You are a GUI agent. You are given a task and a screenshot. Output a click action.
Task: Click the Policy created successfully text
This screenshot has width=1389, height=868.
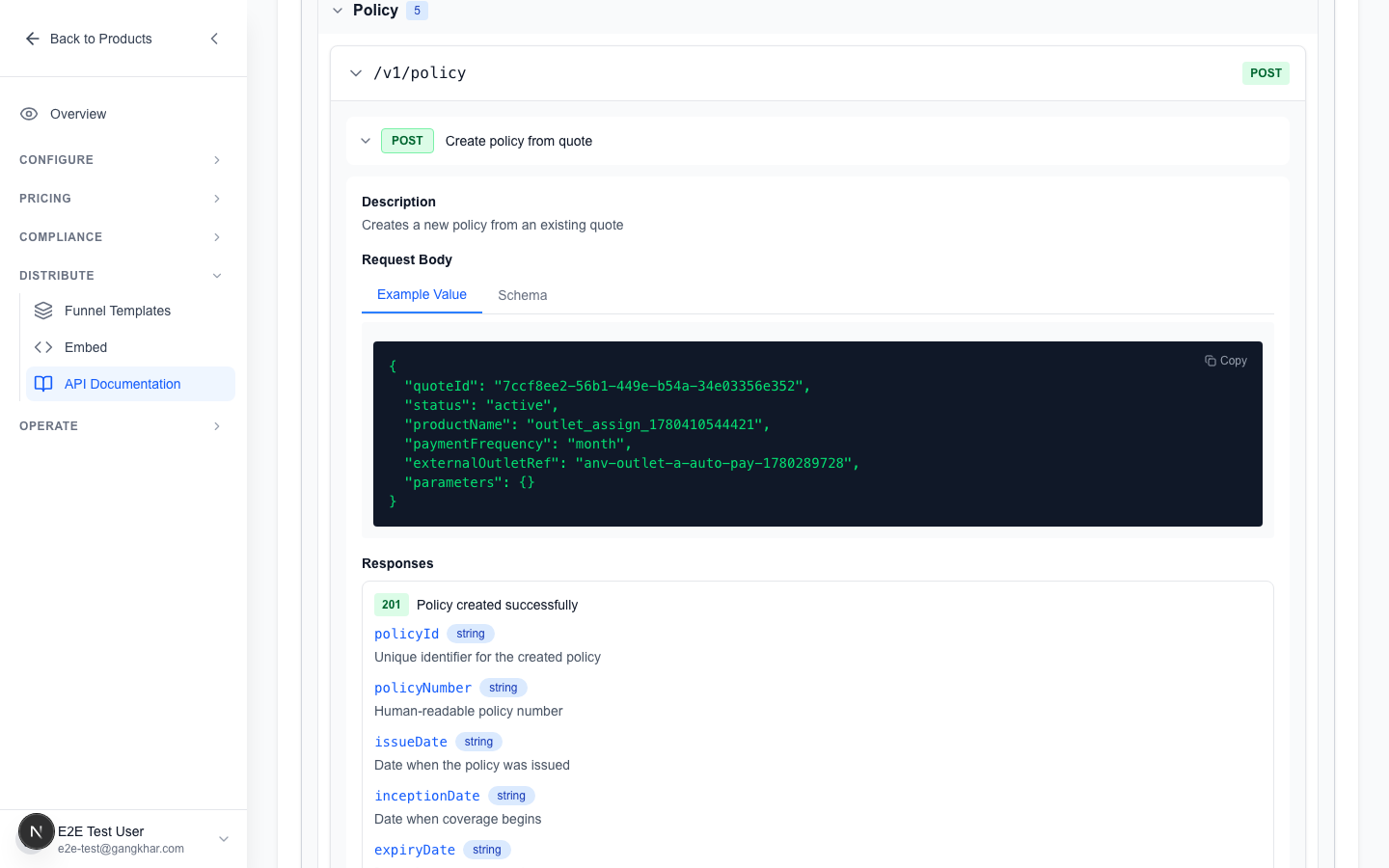tap(497, 605)
